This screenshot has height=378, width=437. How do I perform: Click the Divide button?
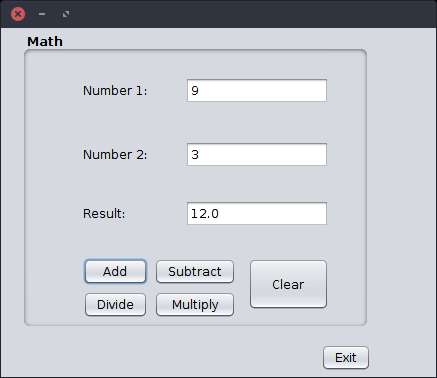pos(115,304)
